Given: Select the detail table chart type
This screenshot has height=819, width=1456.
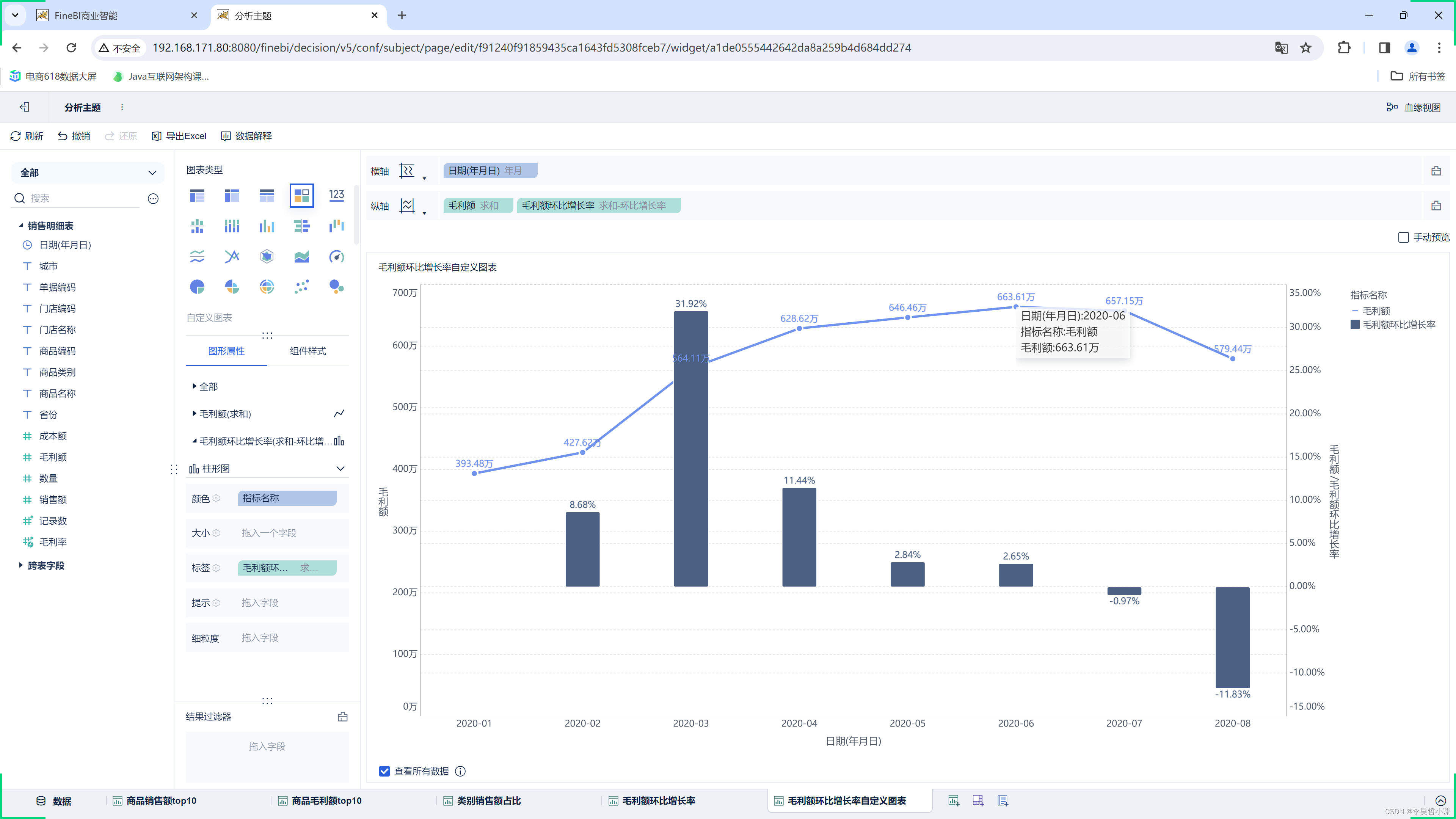Looking at the screenshot, I should (x=267, y=196).
